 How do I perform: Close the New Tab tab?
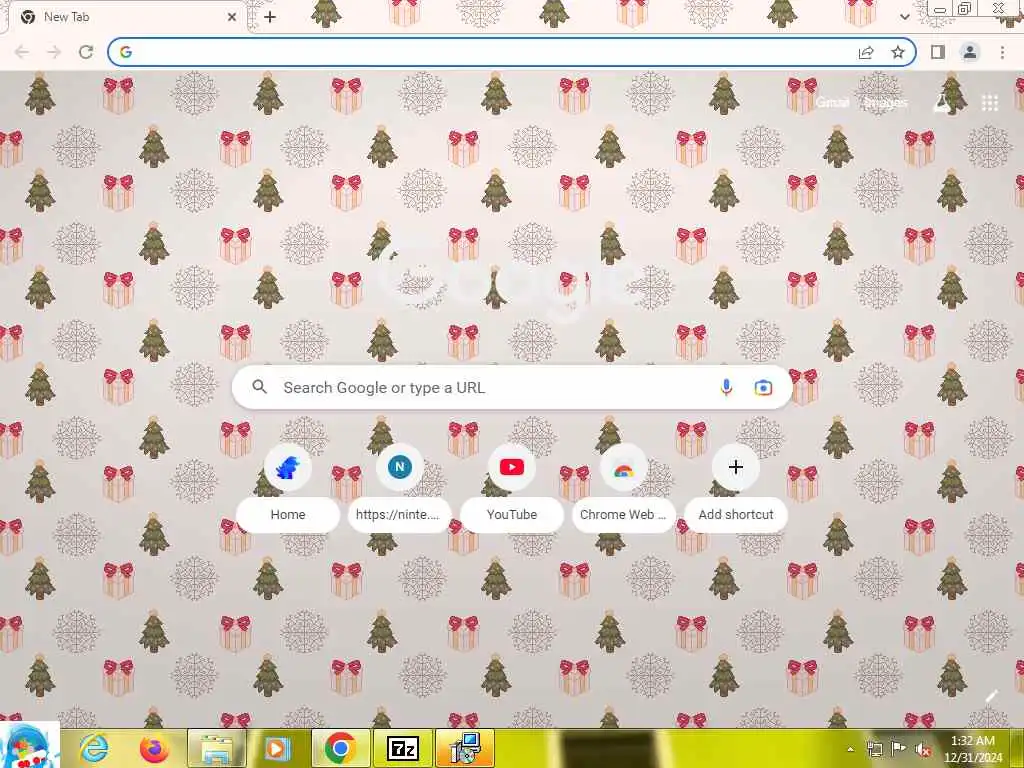pos(232,17)
